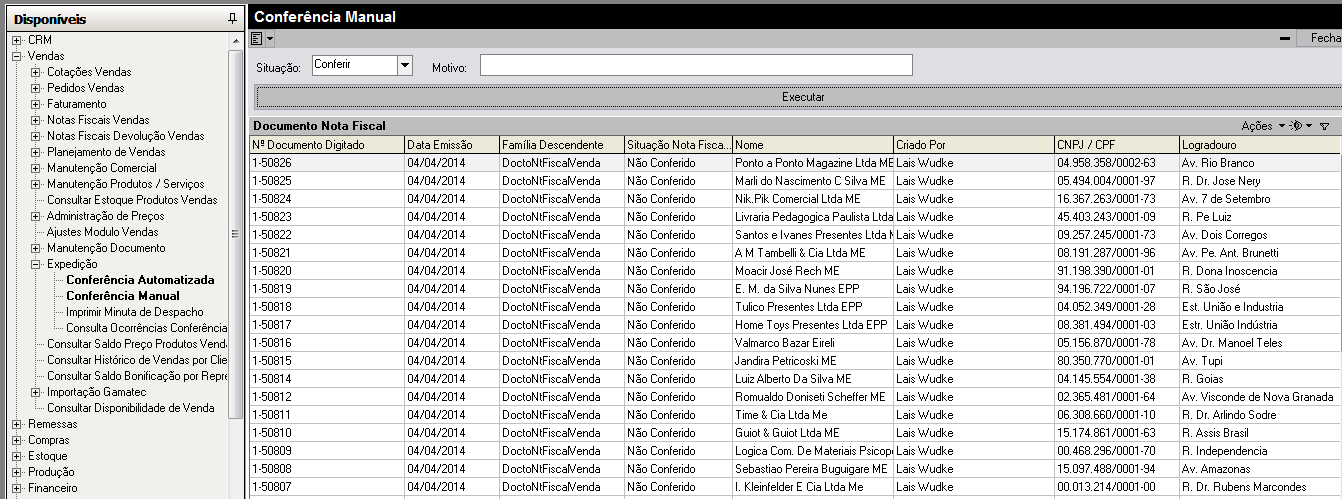
Task: Collapse the Expedição tree node
Action: coord(36,264)
